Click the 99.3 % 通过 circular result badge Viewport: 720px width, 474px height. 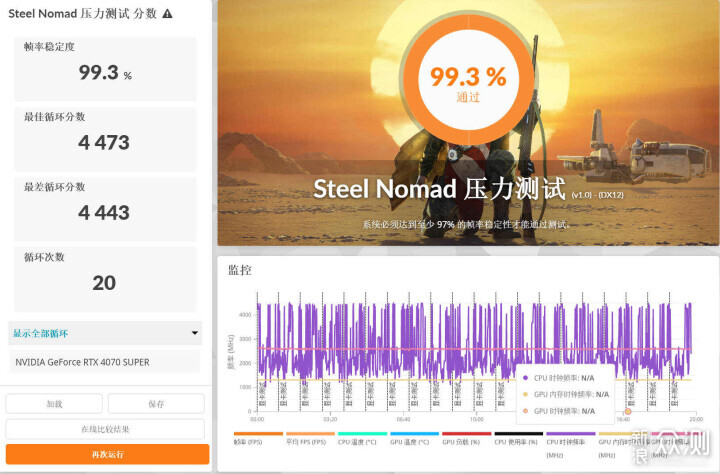click(468, 79)
